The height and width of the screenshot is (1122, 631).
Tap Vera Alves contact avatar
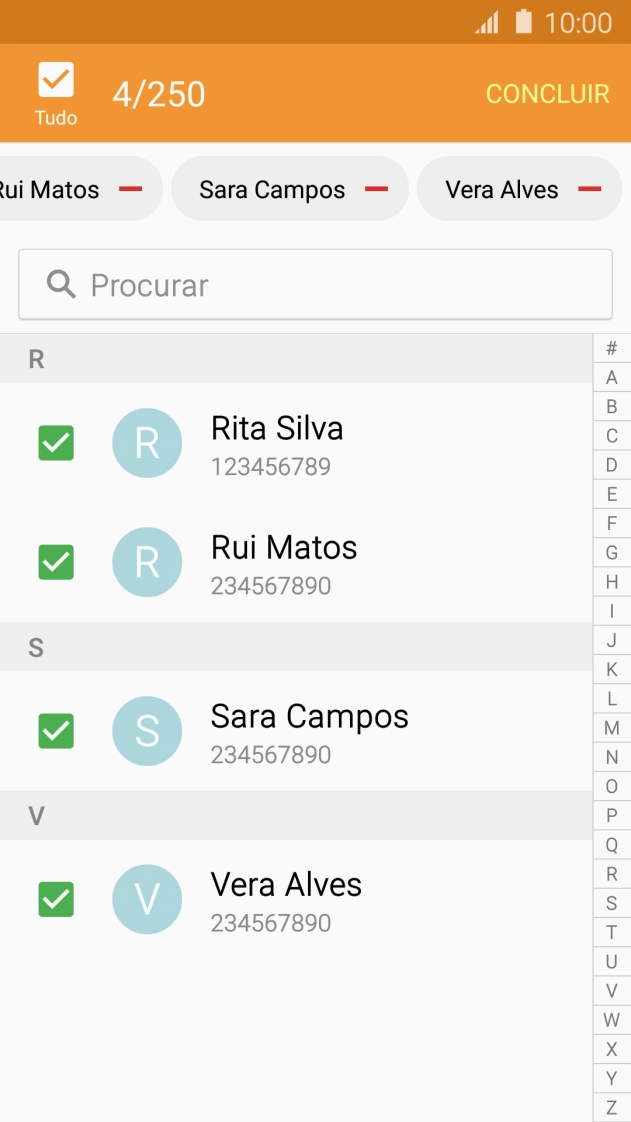coord(147,899)
